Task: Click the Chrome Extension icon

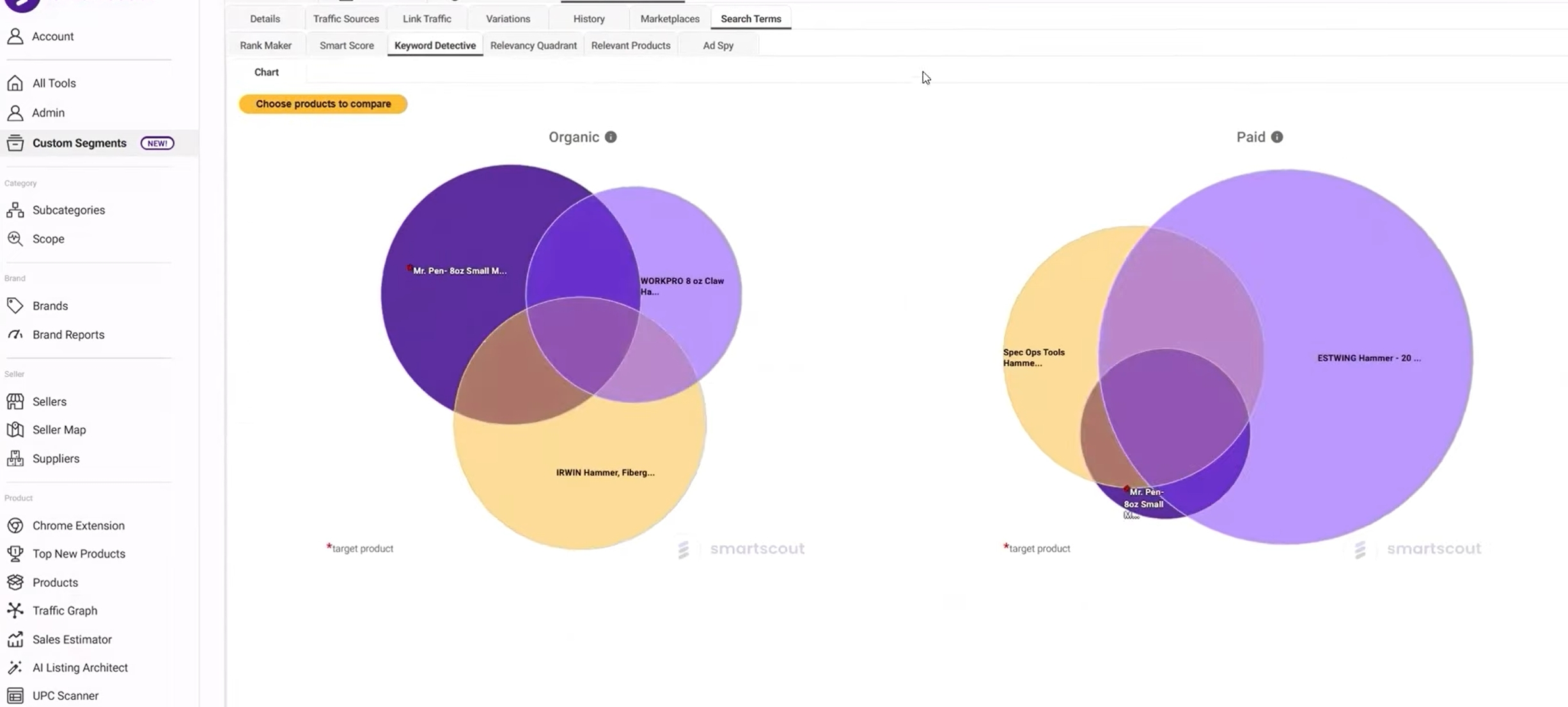Action: (15, 525)
